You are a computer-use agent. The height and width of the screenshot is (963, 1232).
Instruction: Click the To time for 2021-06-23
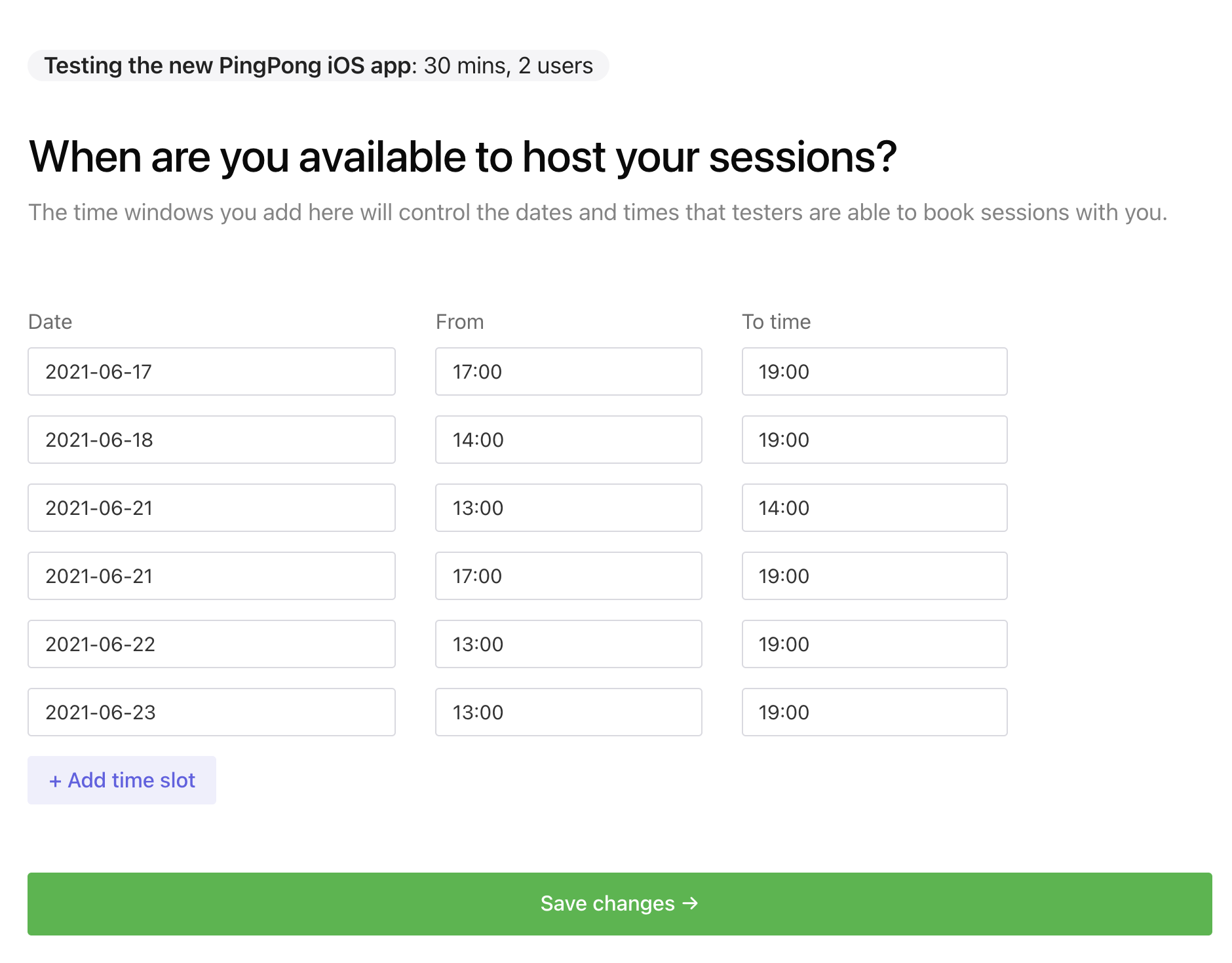[x=875, y=712]
